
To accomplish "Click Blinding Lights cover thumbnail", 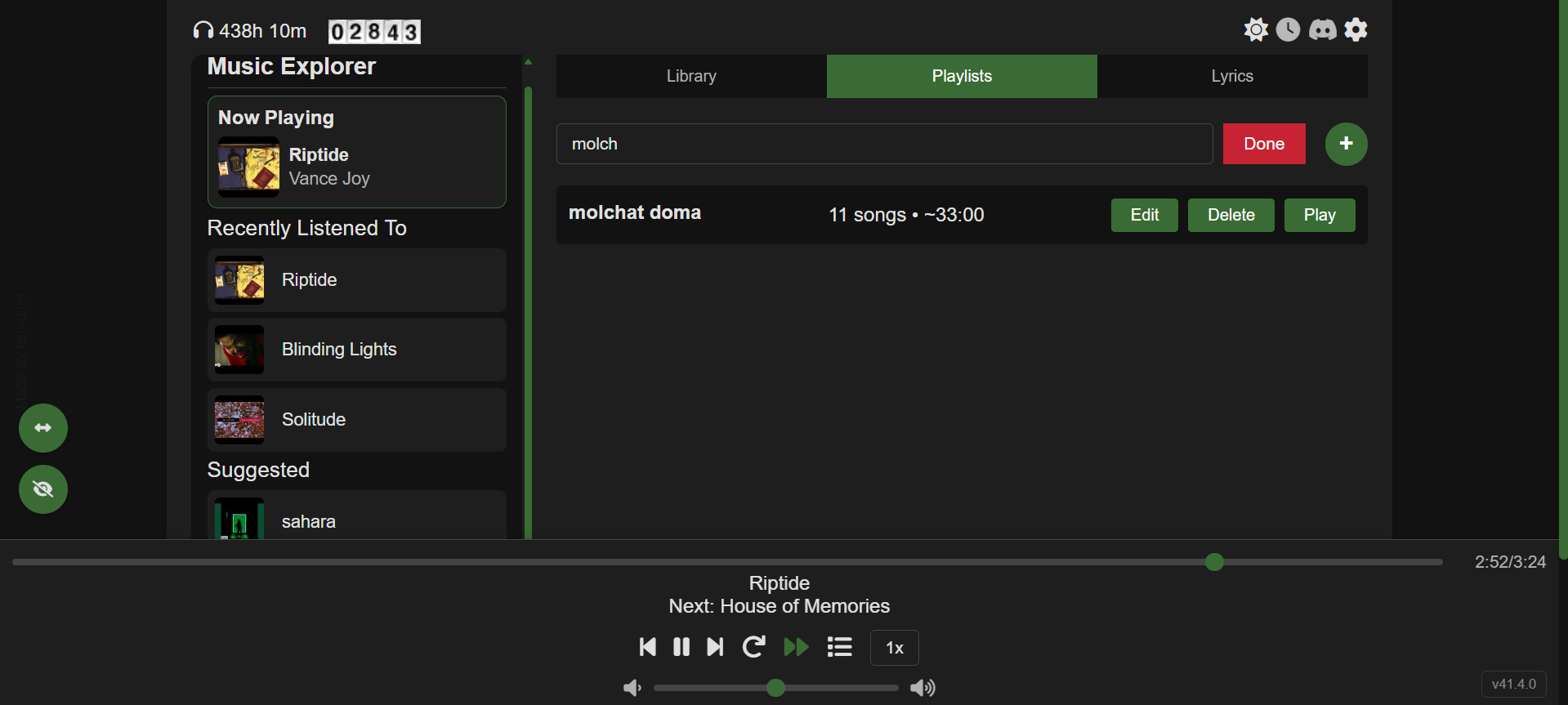I will click(x=239, y=350).
